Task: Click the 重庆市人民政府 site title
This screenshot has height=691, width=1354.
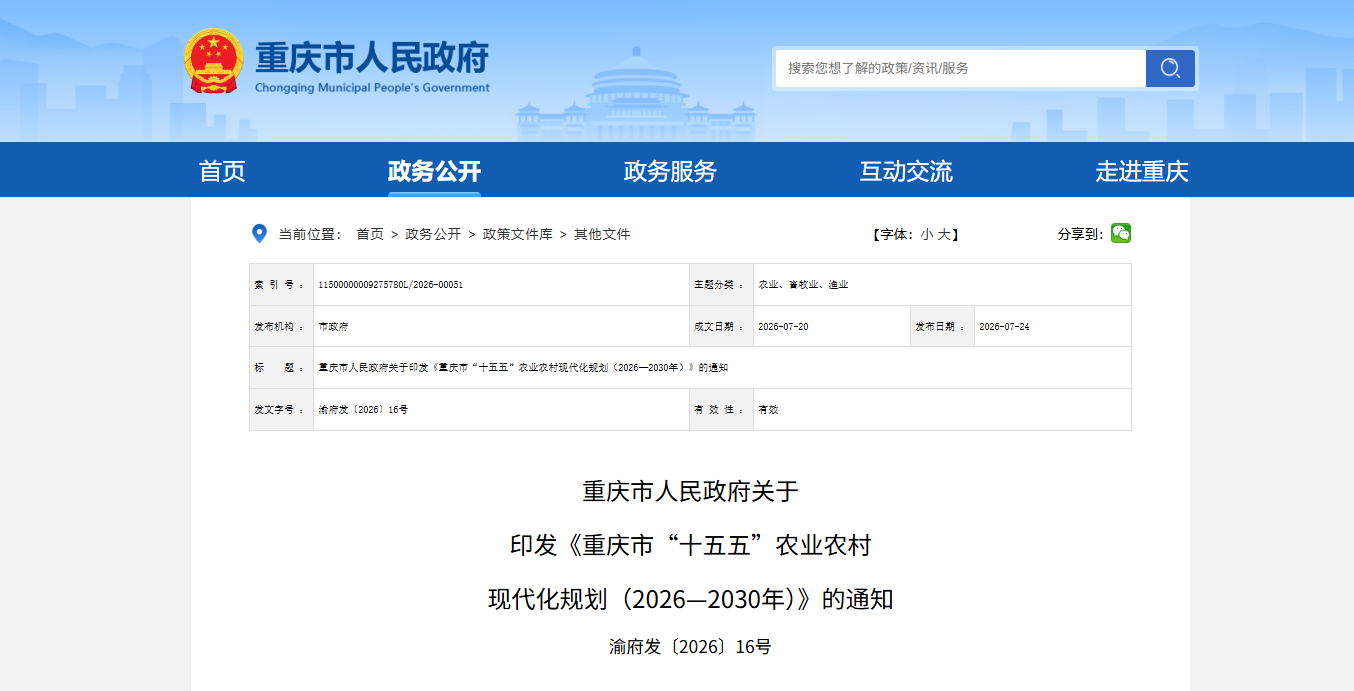Action: click(372, 57)
